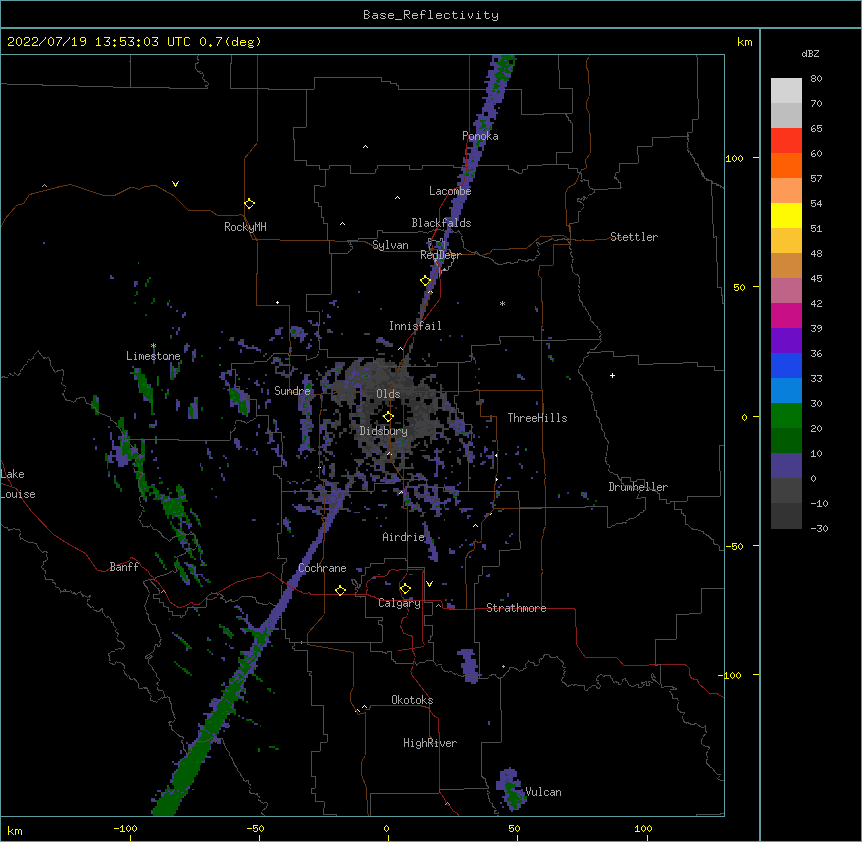Click the 80 value on dBZ legend
This screenshot has height=842, width=862.
point(816,79)
